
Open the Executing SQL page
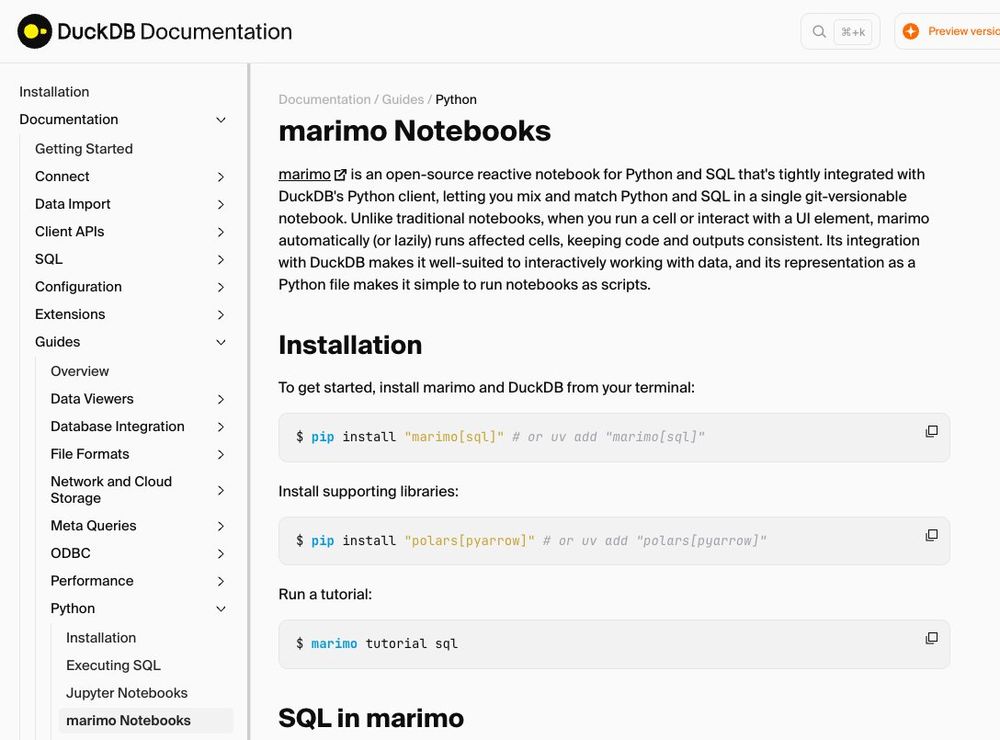113,665
